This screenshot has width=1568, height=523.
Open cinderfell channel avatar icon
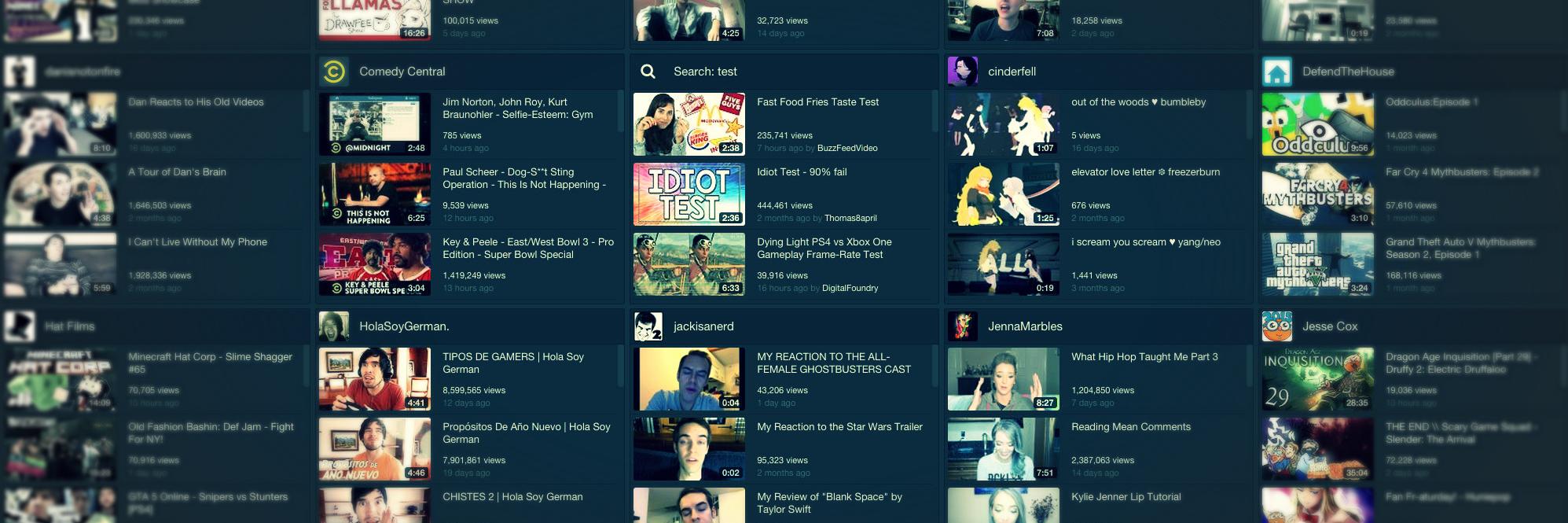click(963, 72)
